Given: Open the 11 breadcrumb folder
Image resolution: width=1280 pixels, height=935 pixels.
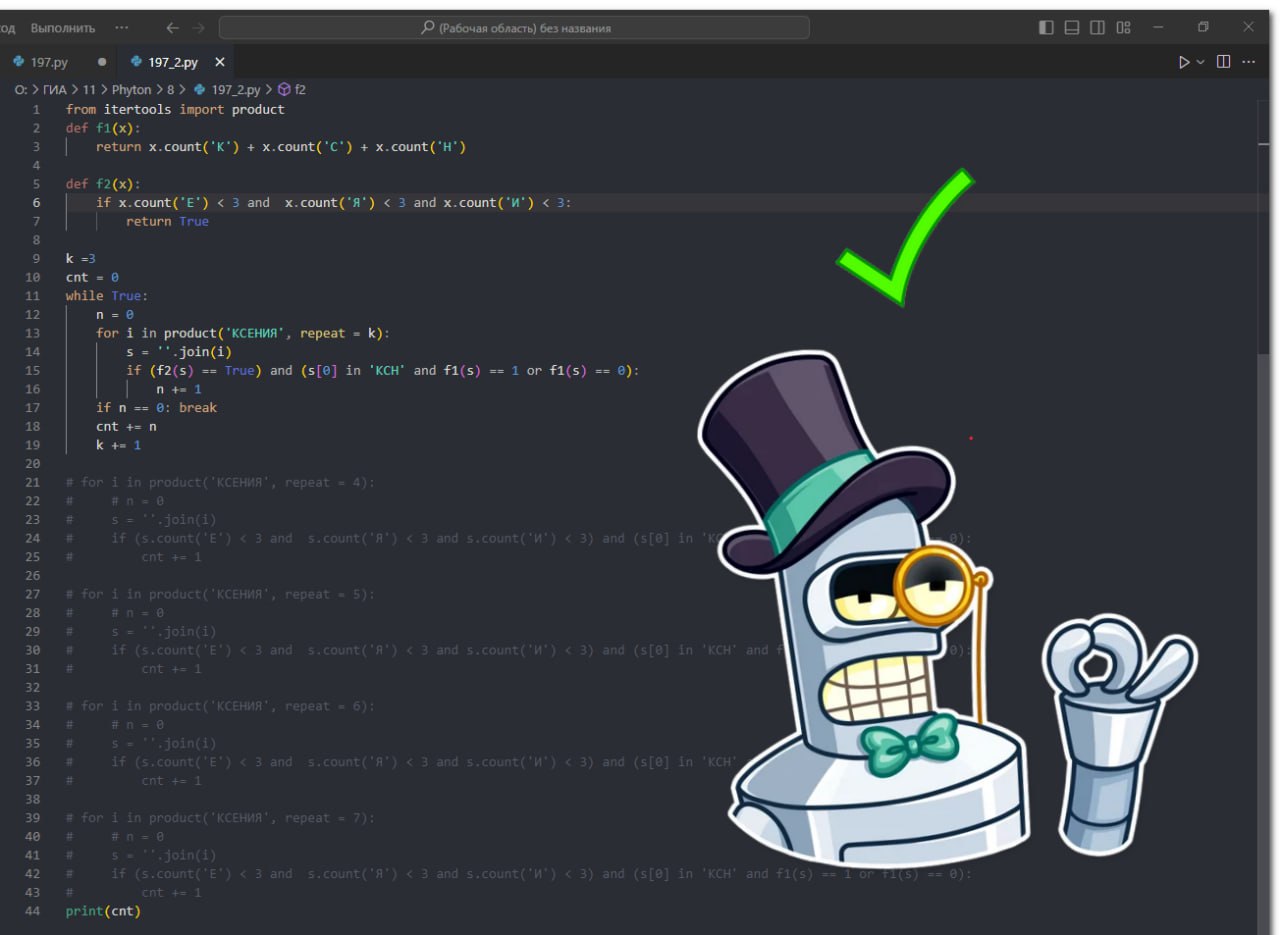Looking at the screenshot, I should [89, 90].
